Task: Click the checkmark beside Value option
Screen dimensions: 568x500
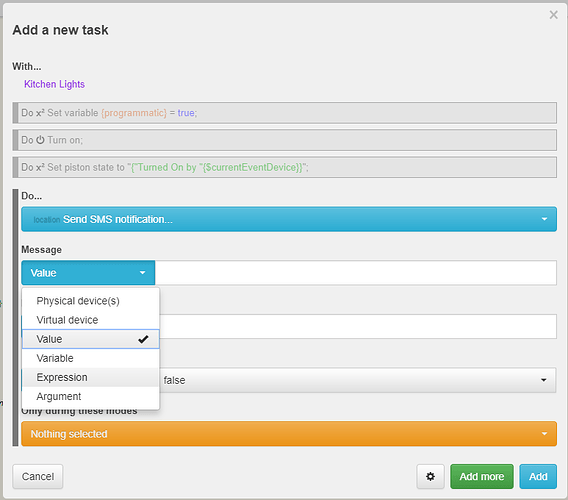Action: click(x=143, y=339)
